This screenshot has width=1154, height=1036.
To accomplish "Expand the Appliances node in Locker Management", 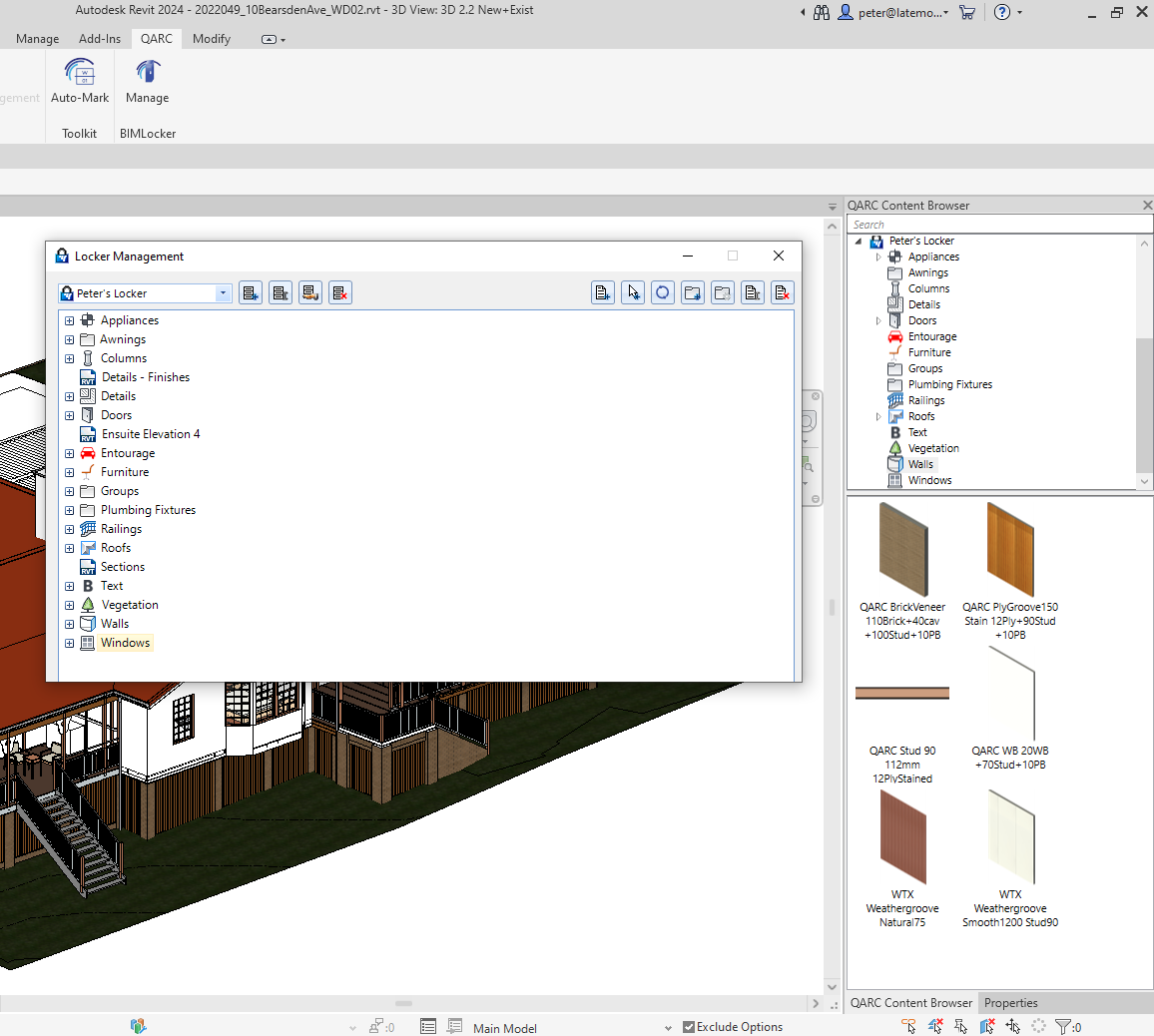I will click(70, 321).
